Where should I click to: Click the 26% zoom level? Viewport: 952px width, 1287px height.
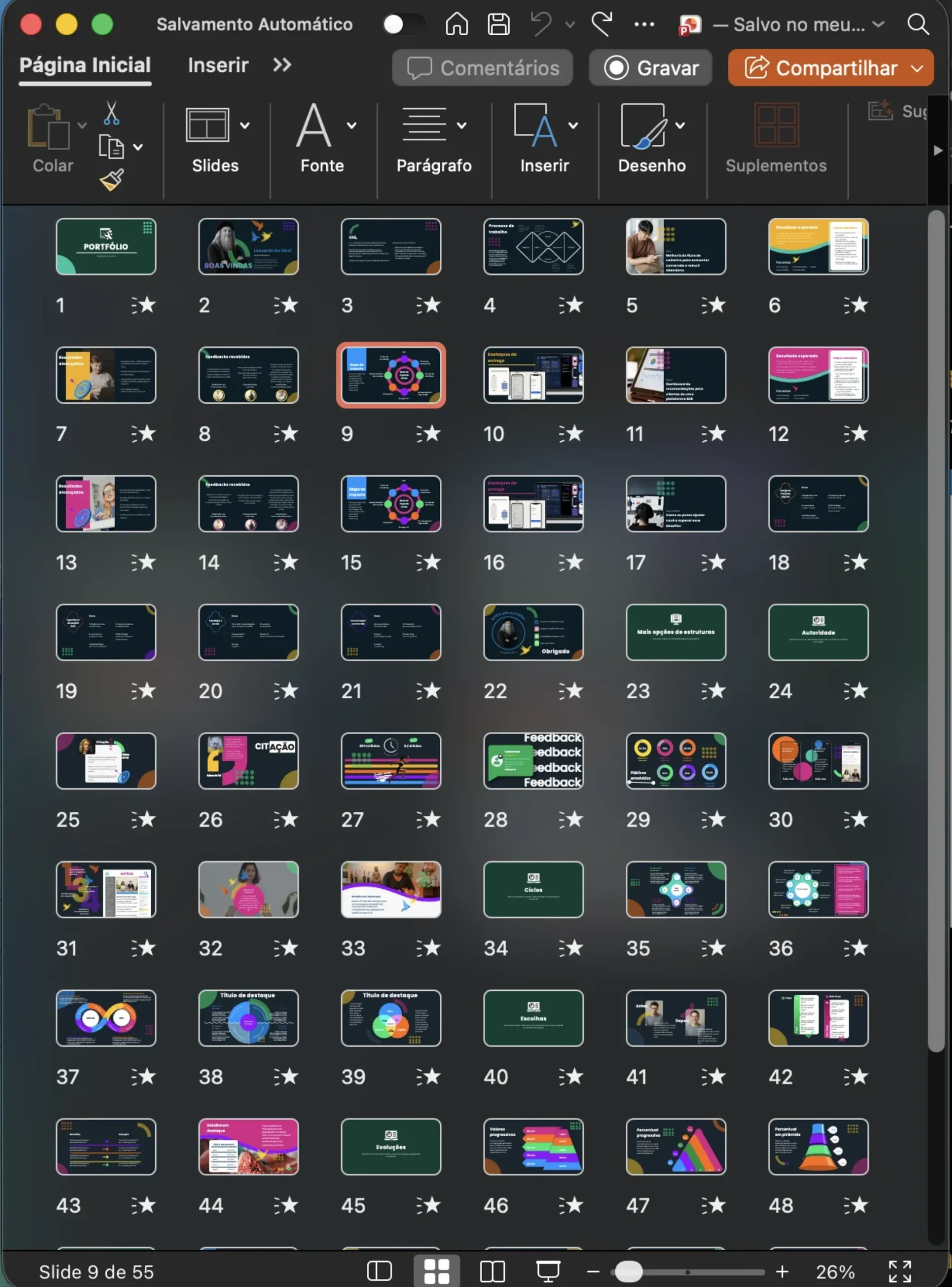pyautogui.click(x=835, y=1271)
